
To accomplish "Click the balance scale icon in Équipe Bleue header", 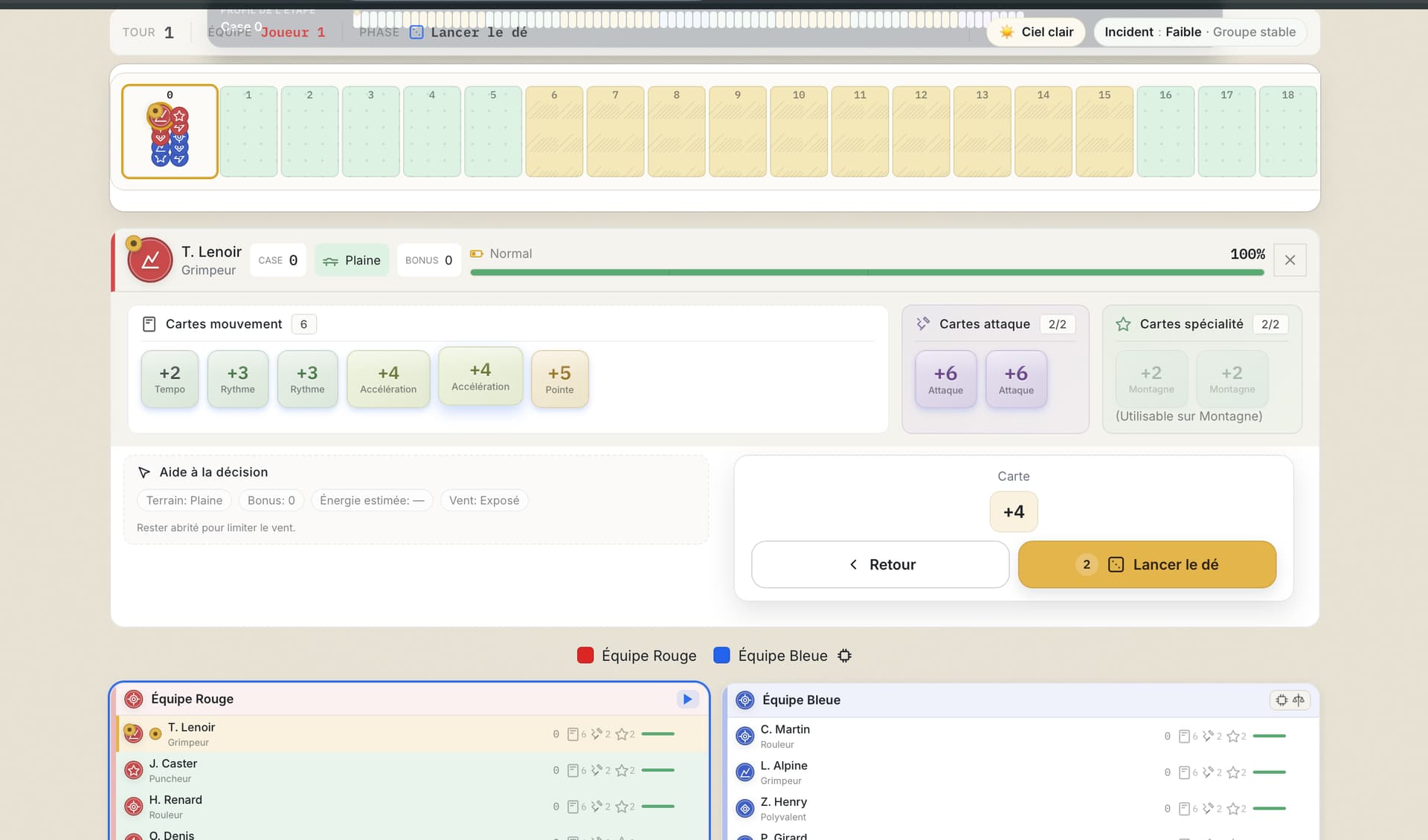I will (x=1299, y=700).
